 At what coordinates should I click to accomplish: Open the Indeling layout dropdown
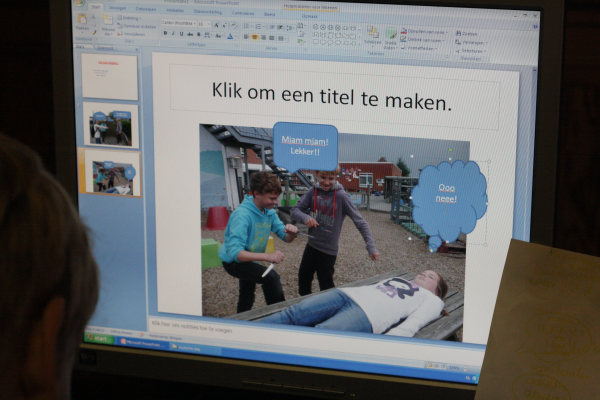pyautogui.click(x=130, y=18)
